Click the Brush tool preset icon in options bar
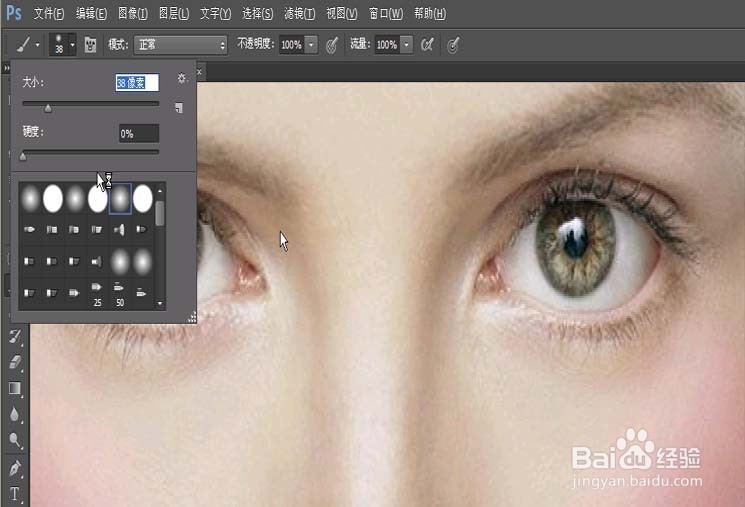 coord(23,45)
